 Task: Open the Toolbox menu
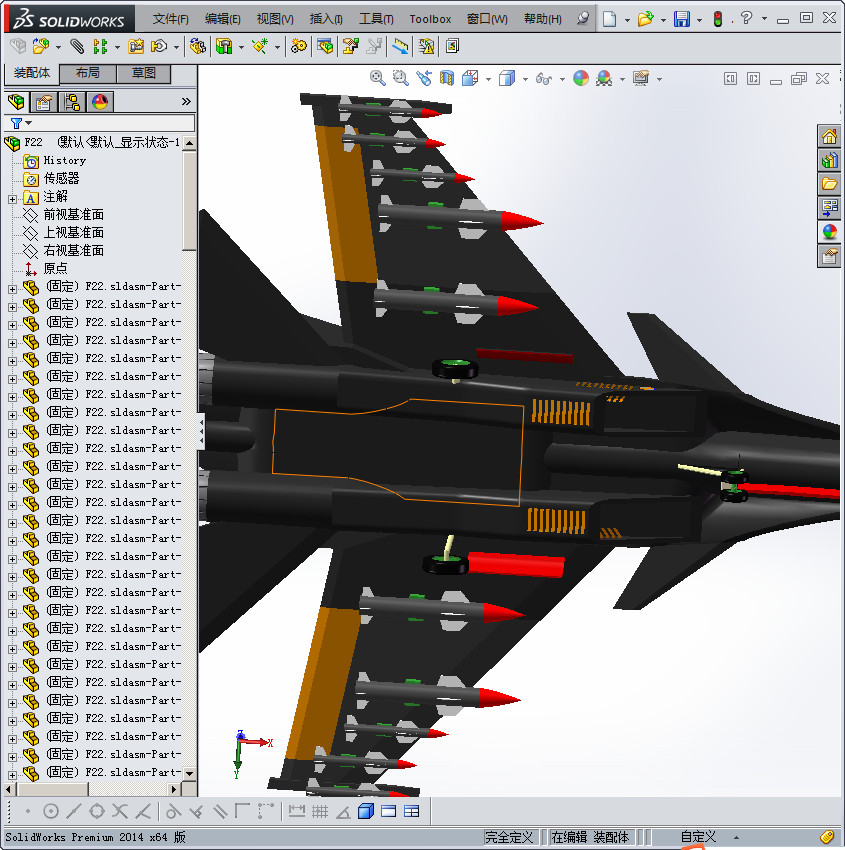click(x=430, y=20)
